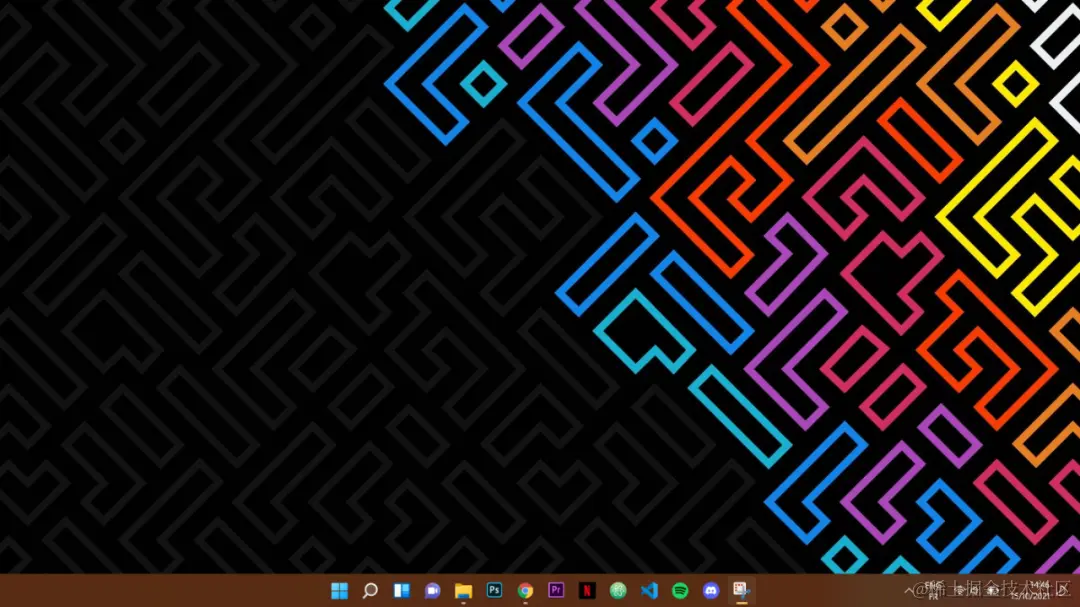
Task: Open Spotify
Action: (x=680, y=590)
